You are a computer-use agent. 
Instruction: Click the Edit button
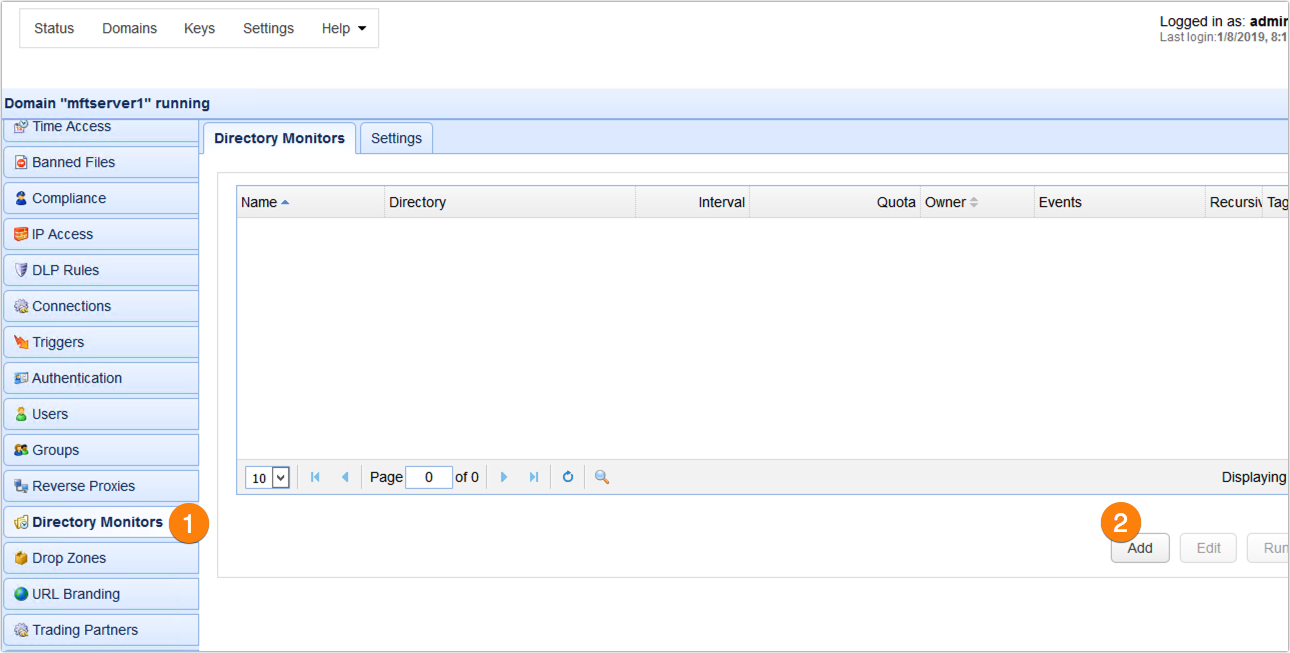(x=1207, y=547)
